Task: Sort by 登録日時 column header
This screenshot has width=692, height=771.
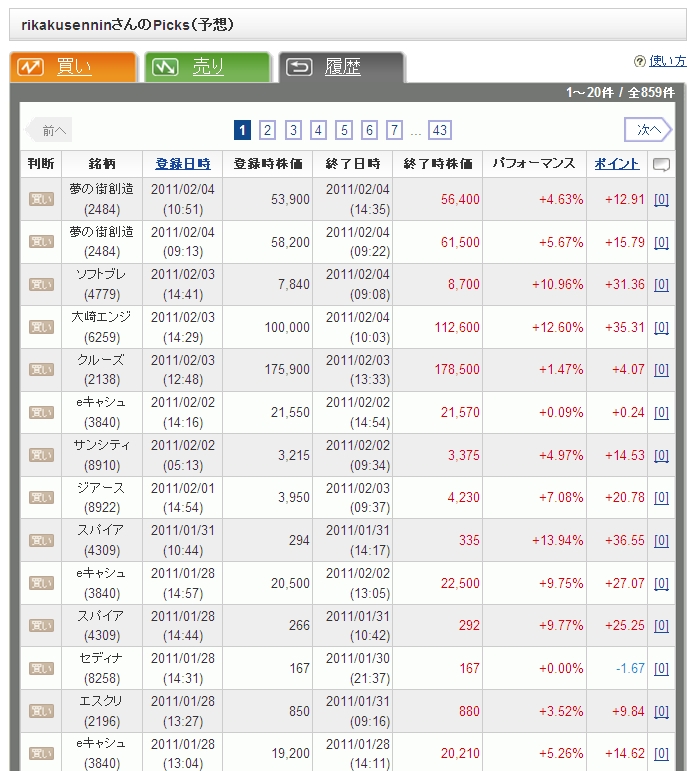Action: [x=182, y=164]
